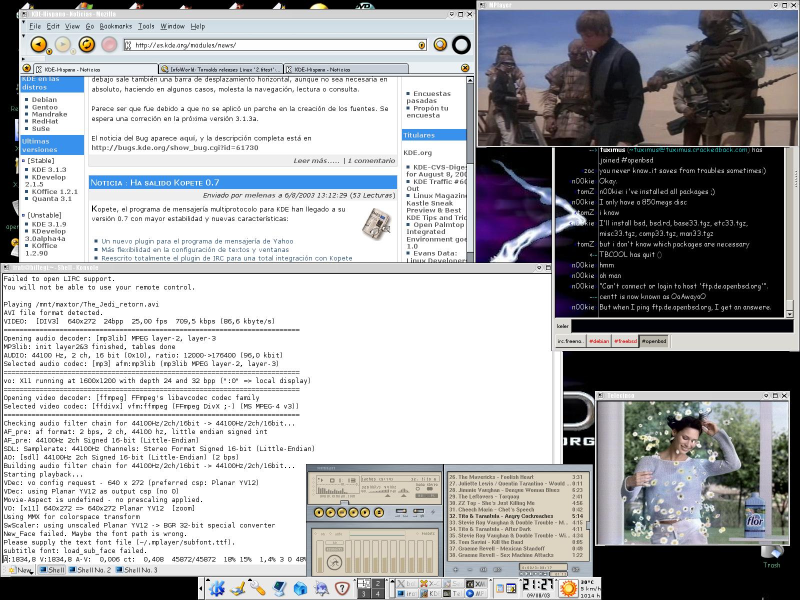The image size is (800, 600).
Task: Open the terminal monitor icon on the panel
Action: point(279,588)
